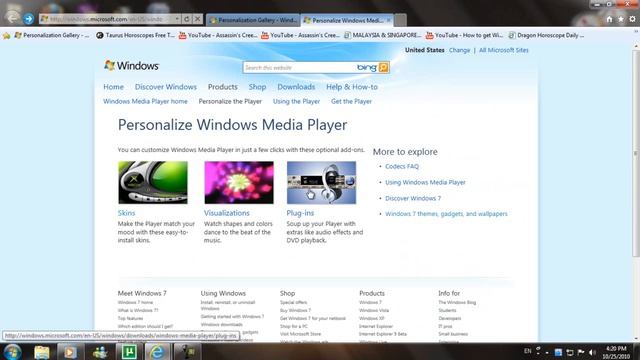Open the Using Windows Media Player link in More to explore
The width and height of the screenshot is (640, 360).
click(x=425, y=182)
